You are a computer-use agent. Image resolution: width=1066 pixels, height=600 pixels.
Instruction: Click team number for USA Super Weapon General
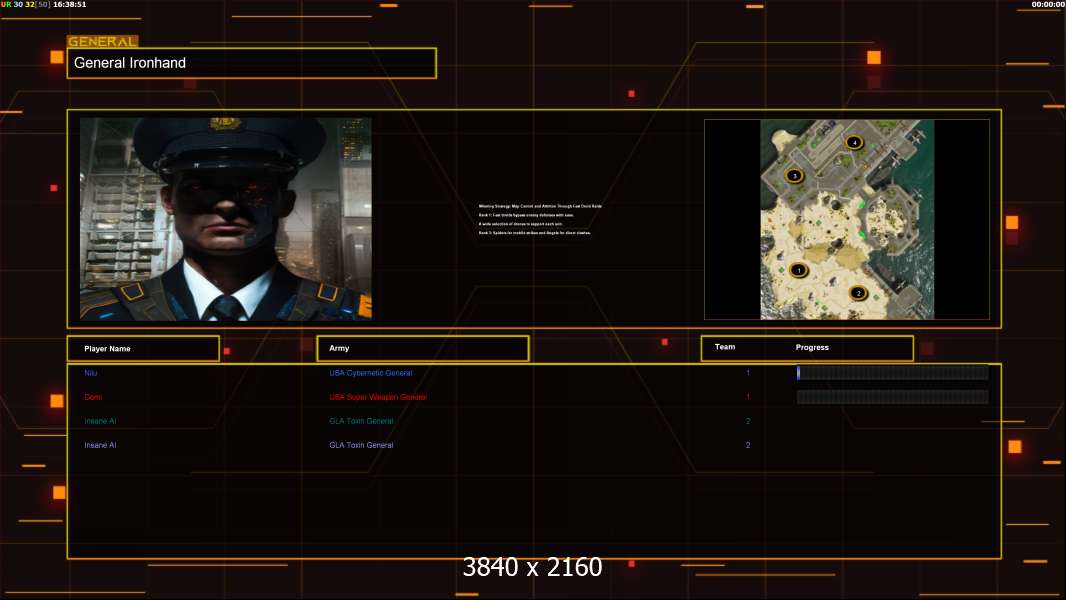tap(748, 397)
